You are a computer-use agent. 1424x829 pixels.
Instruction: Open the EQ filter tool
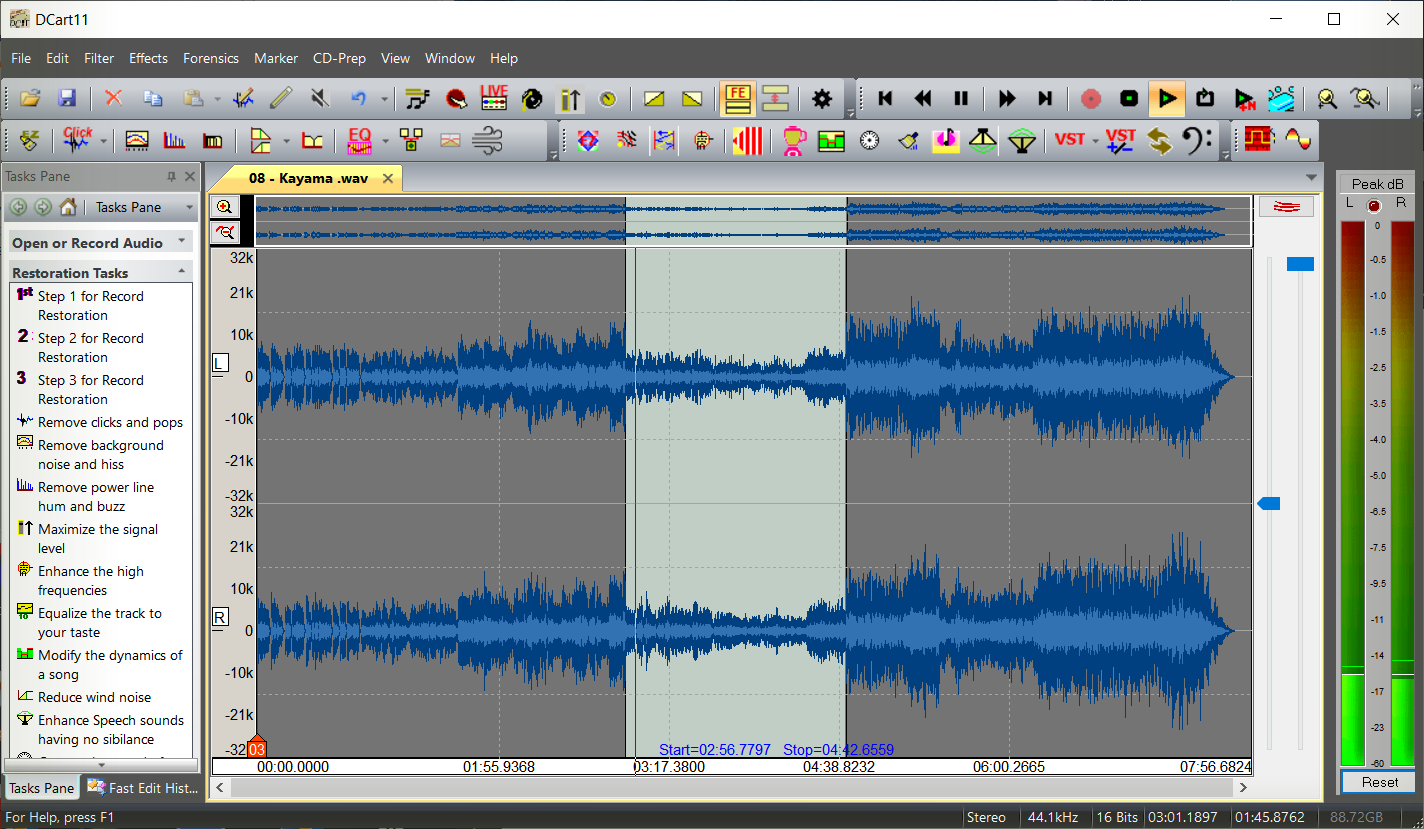point(359,140)
